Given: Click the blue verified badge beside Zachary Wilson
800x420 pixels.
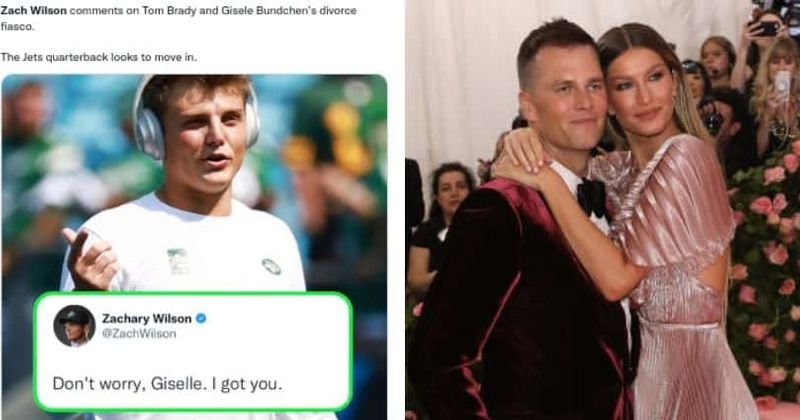Looking at the screenshot, I should 201,318.
